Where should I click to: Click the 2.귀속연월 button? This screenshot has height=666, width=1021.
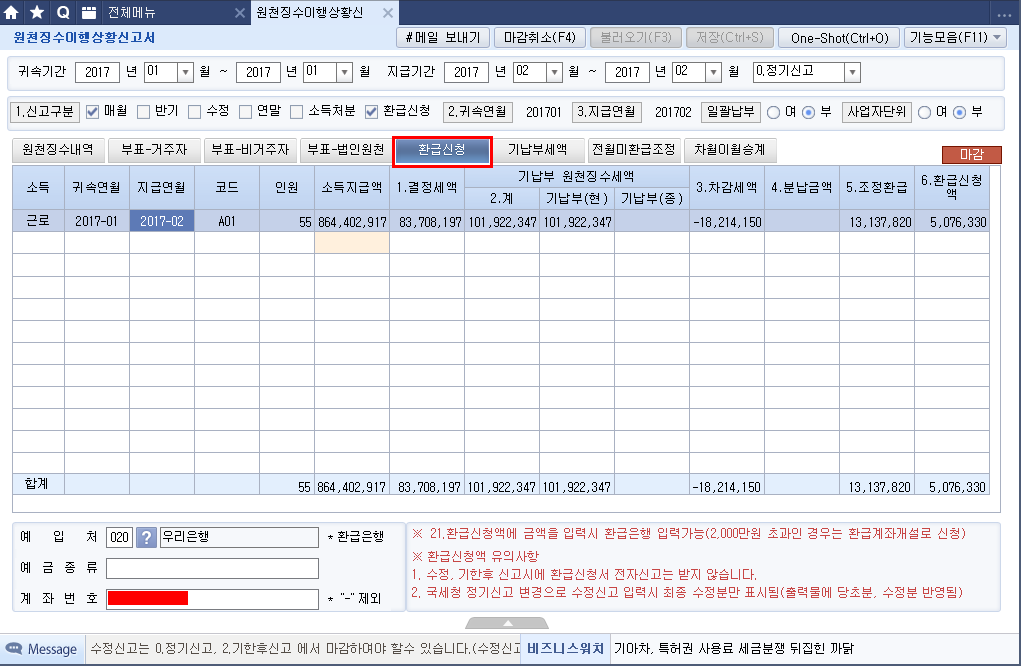coord(477,112)
